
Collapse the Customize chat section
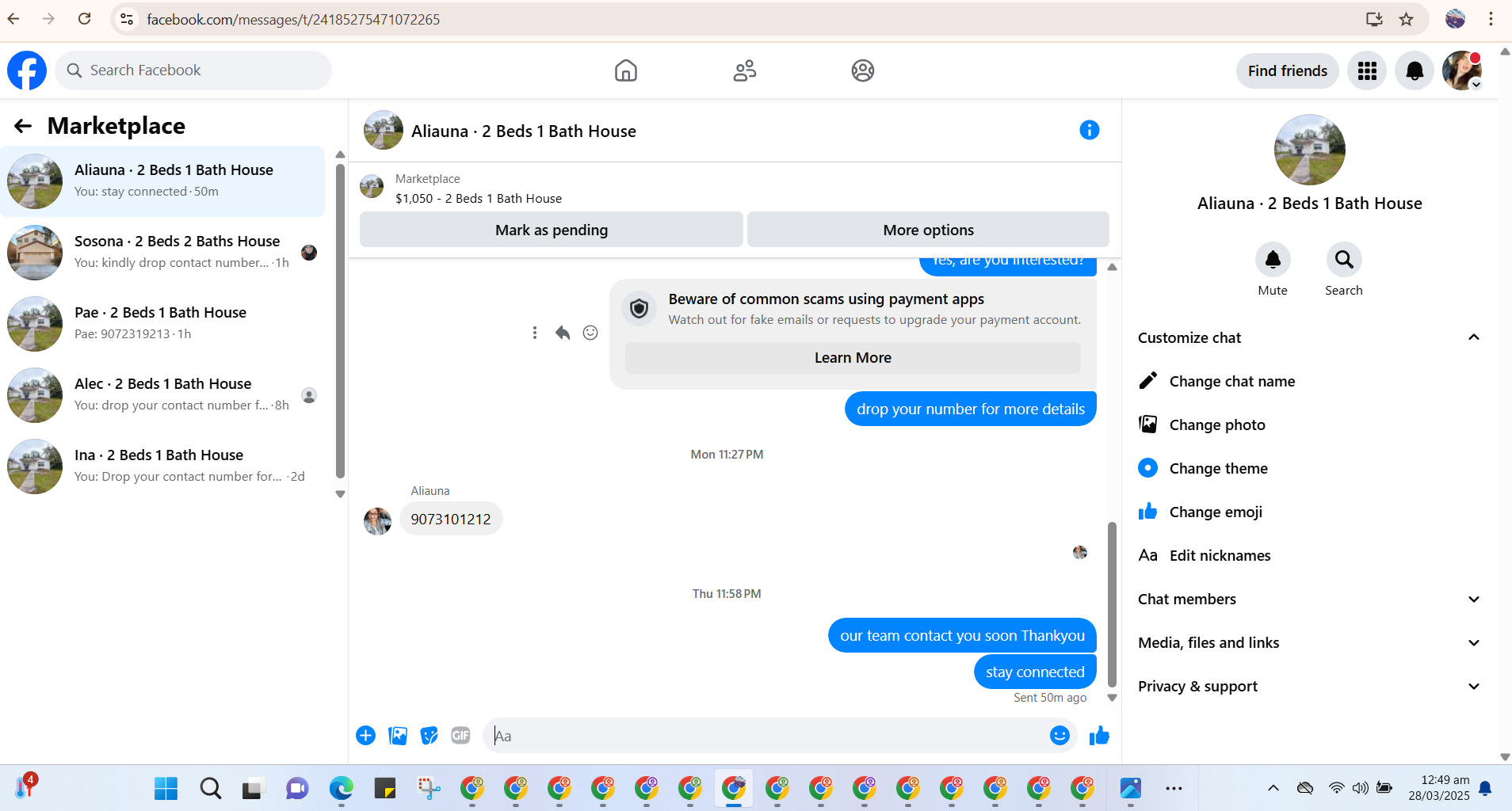coord(1474,337)
